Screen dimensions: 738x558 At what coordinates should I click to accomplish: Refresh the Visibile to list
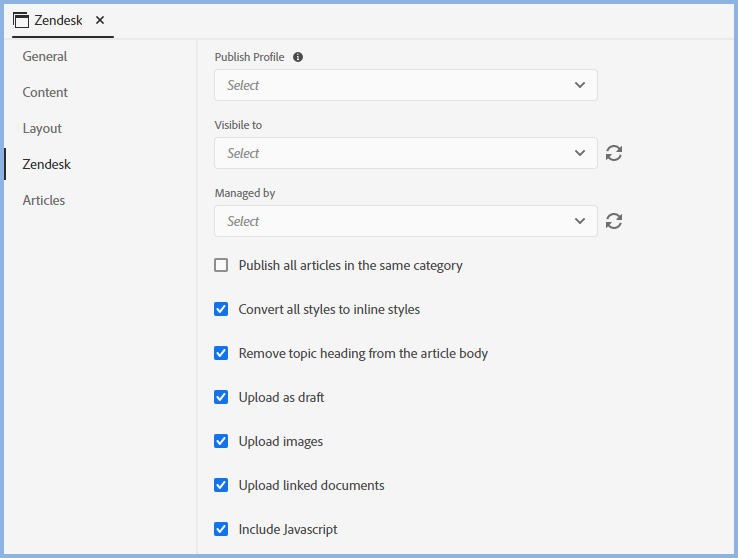614,153
